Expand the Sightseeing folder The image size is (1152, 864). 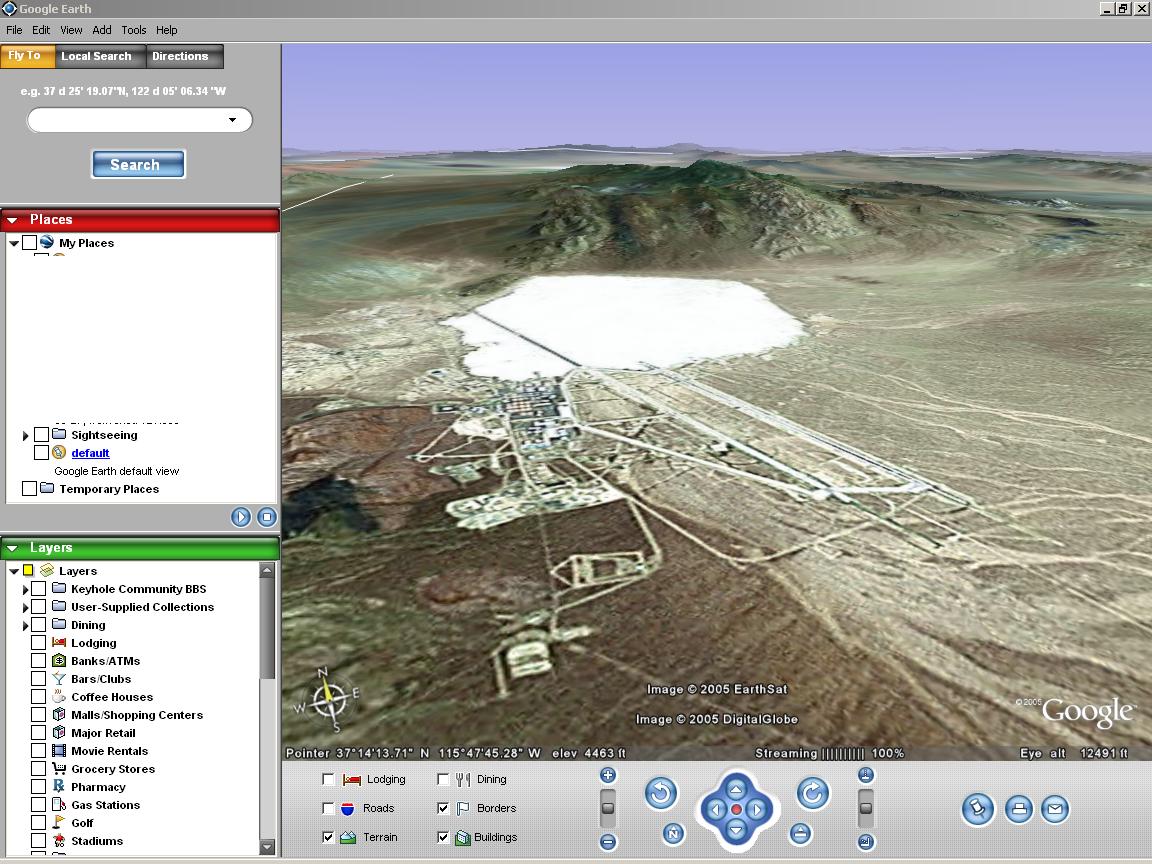point(26,436)
